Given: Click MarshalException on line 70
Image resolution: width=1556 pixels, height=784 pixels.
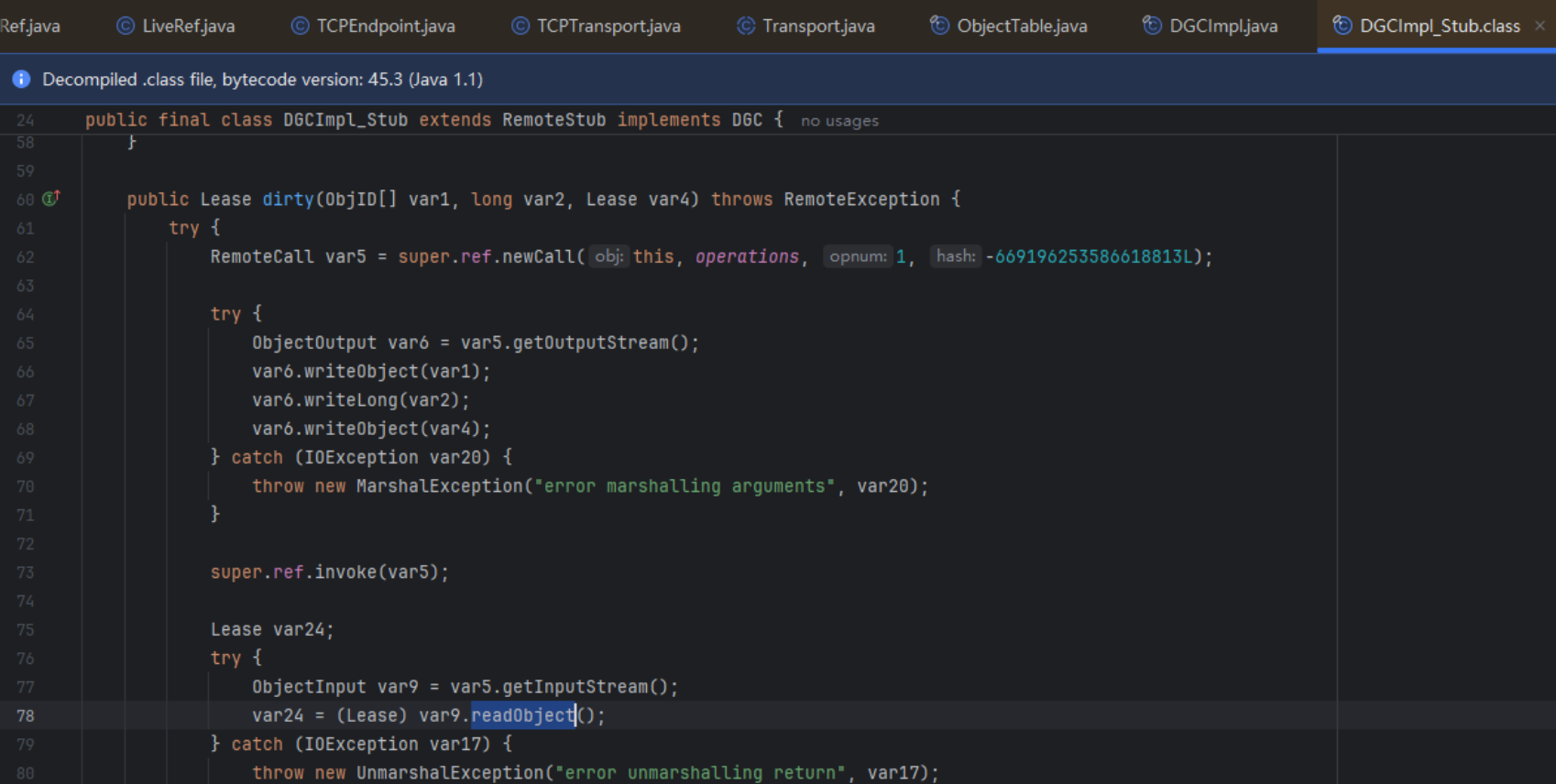Looking at the screenshot, I should point(439,486).
